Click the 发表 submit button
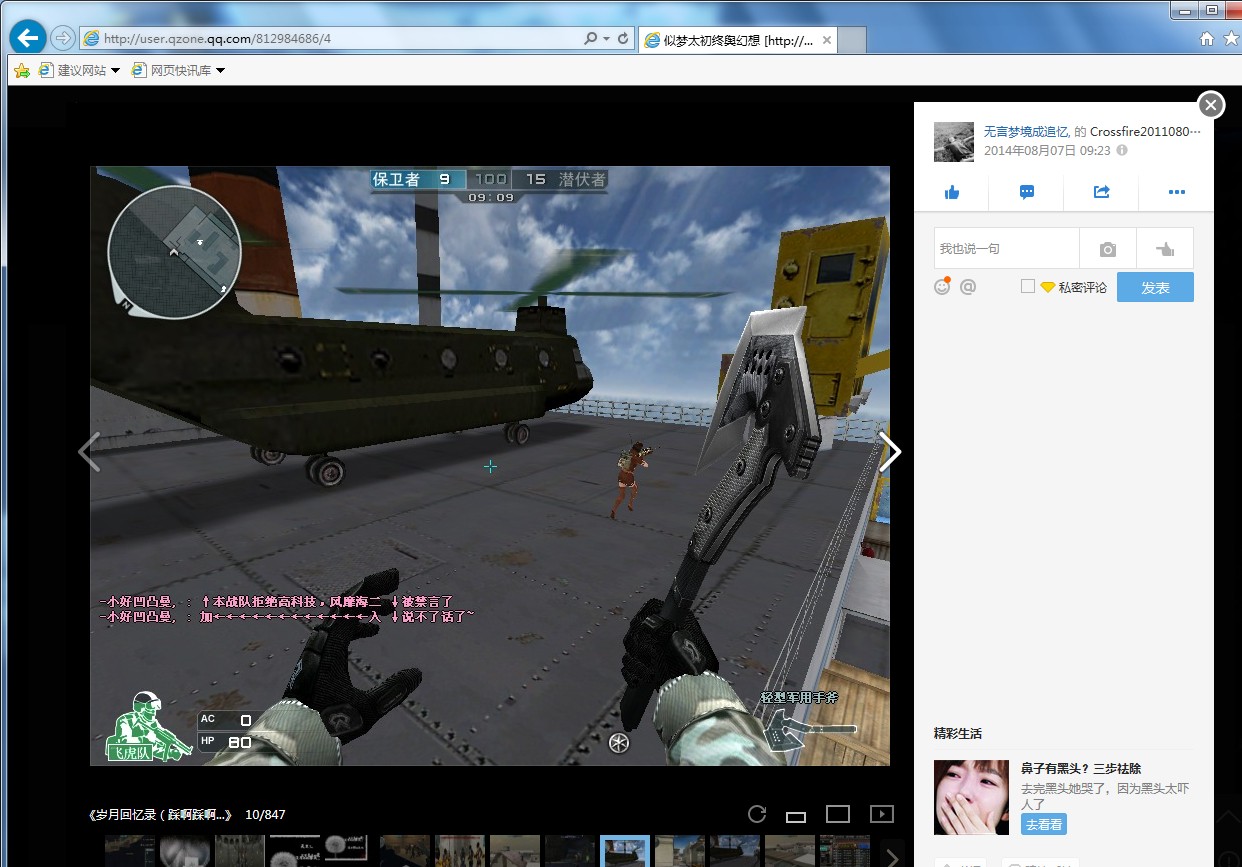The height and width of the screenshot is (867, 1242). [x=1155, y=287]
